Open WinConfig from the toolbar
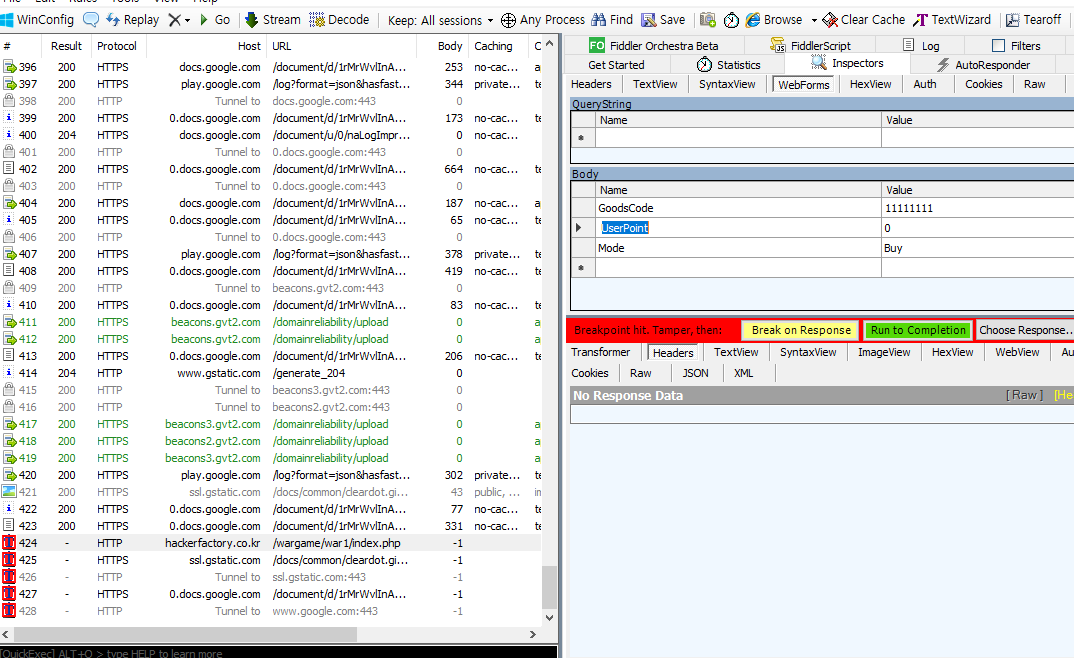Viewport: 1074px width, 658px height. pos(38,20)
